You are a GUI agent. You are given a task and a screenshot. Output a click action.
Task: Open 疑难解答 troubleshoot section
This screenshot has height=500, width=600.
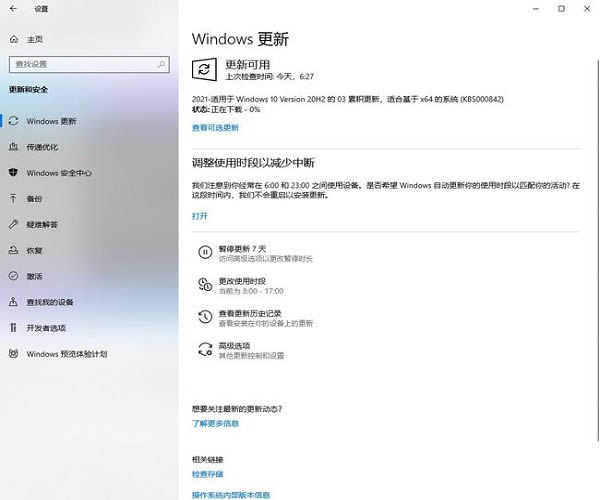pos(42,224)
